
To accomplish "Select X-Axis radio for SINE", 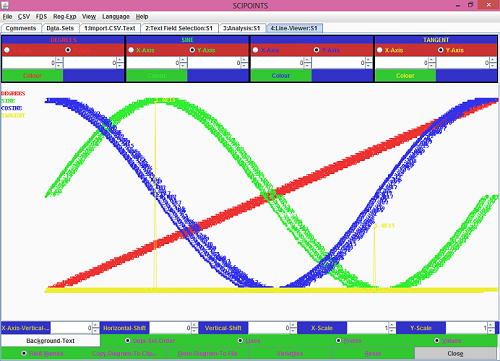I will click(x=131, y=50).
